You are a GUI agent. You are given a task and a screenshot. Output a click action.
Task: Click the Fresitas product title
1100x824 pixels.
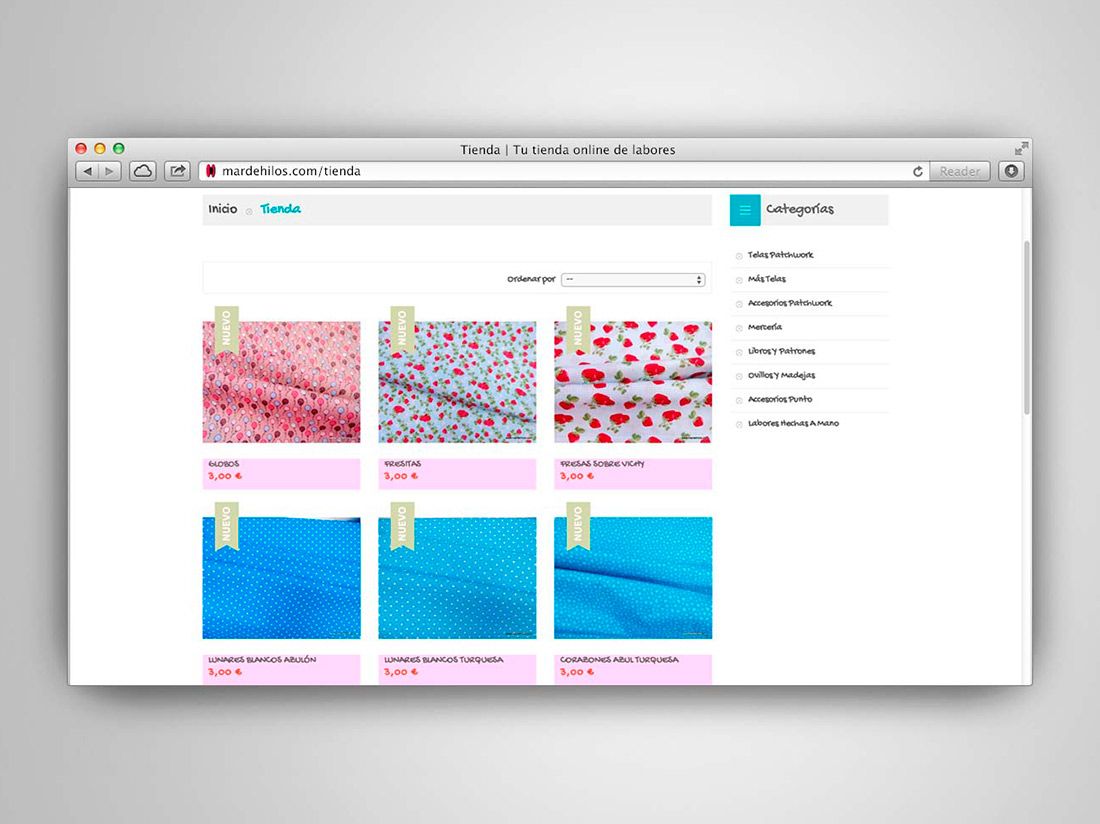pyautogui.click(x=403, y=464)
